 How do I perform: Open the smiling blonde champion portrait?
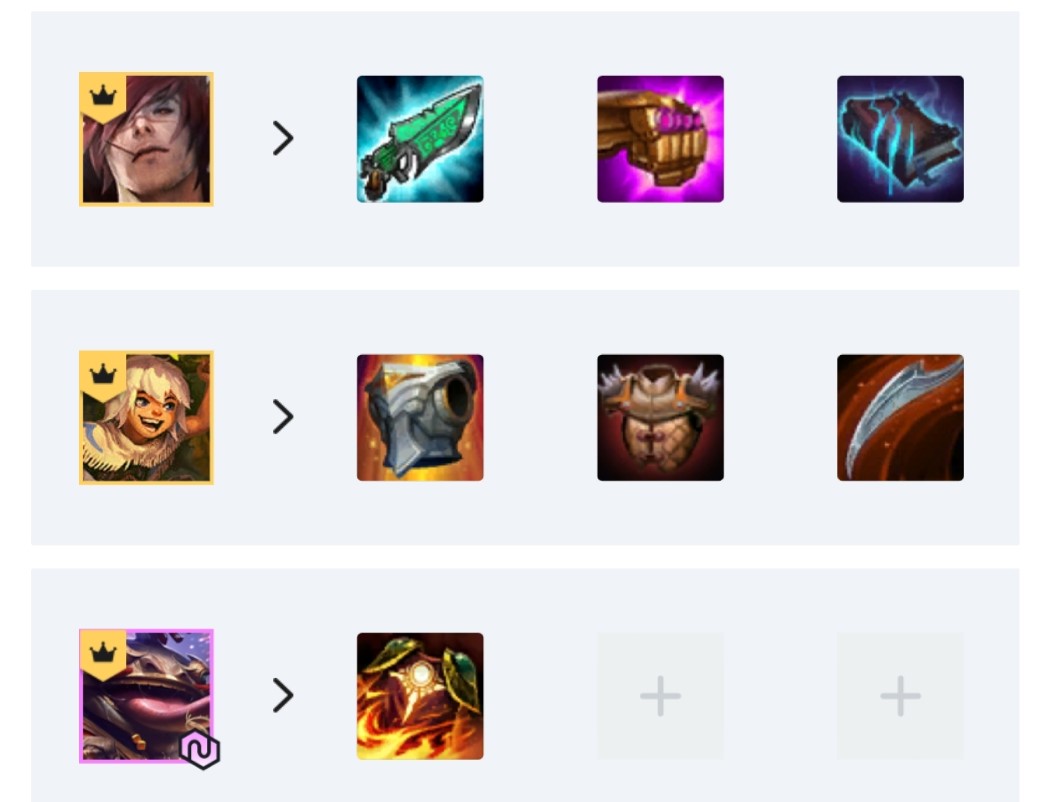tap(146, 418)
